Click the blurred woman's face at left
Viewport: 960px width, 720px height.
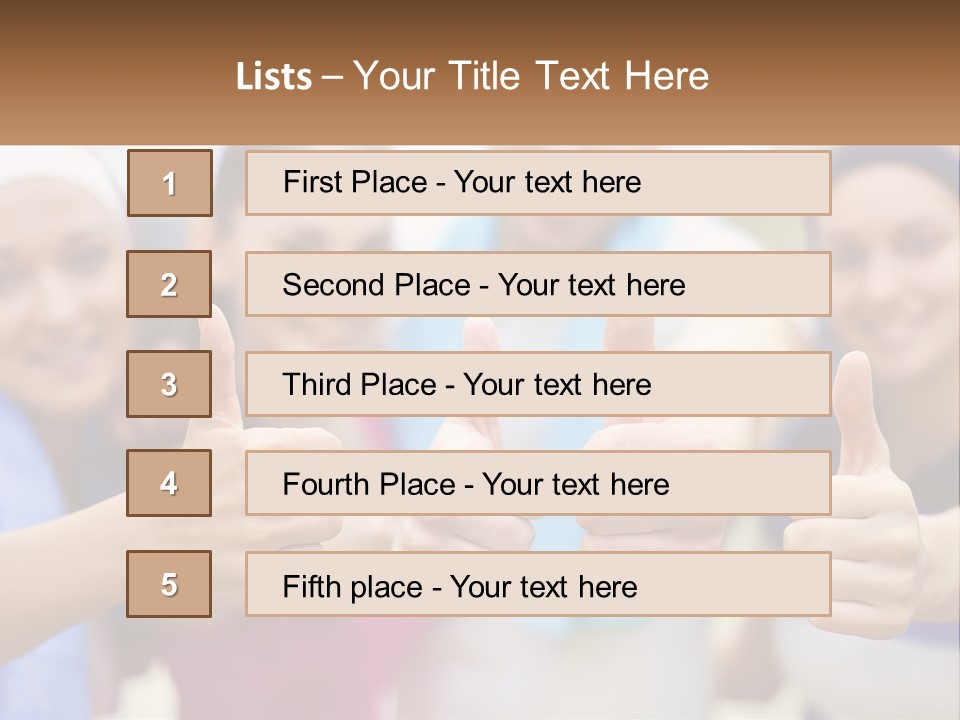tap(60, 280)
